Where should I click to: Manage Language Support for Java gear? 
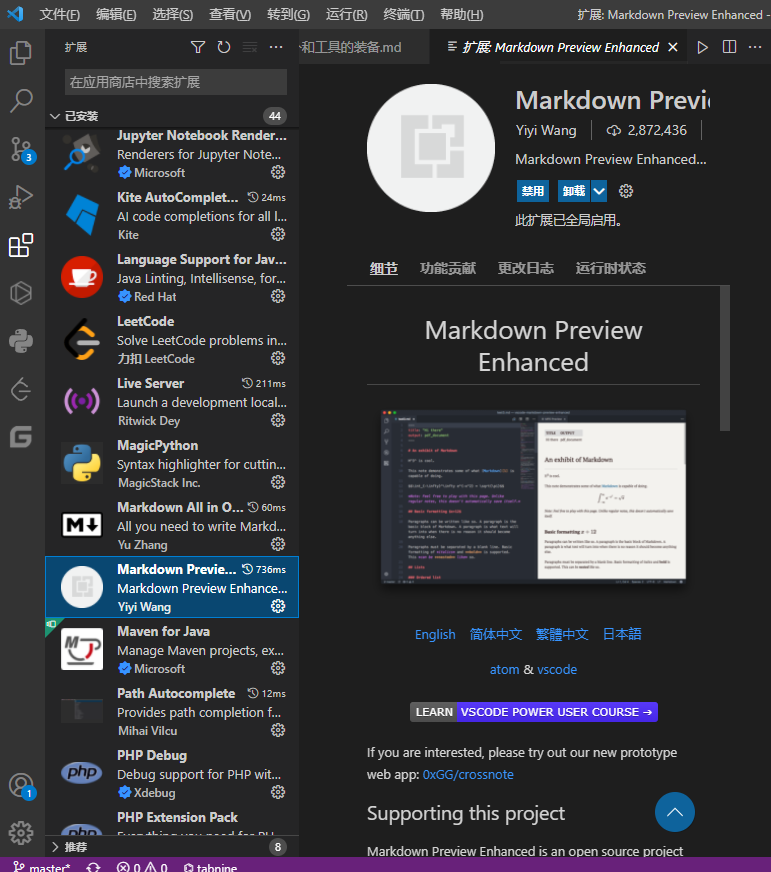(278, 296)
